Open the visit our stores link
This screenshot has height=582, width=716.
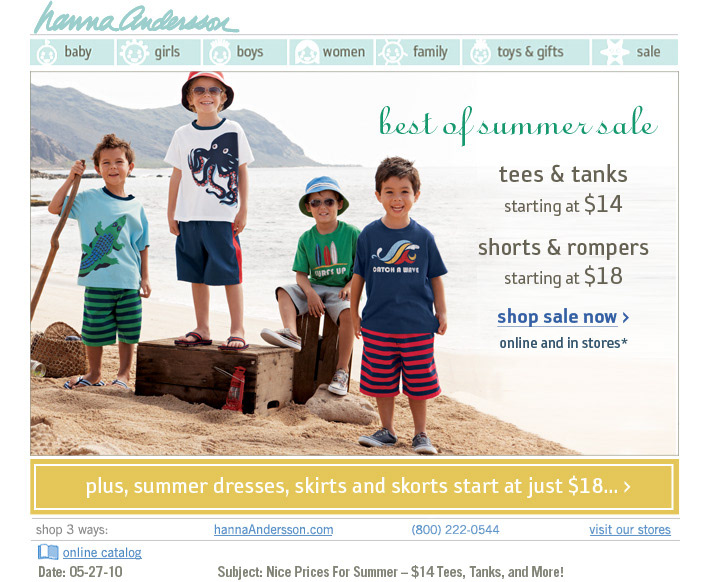tap(630, 530)
